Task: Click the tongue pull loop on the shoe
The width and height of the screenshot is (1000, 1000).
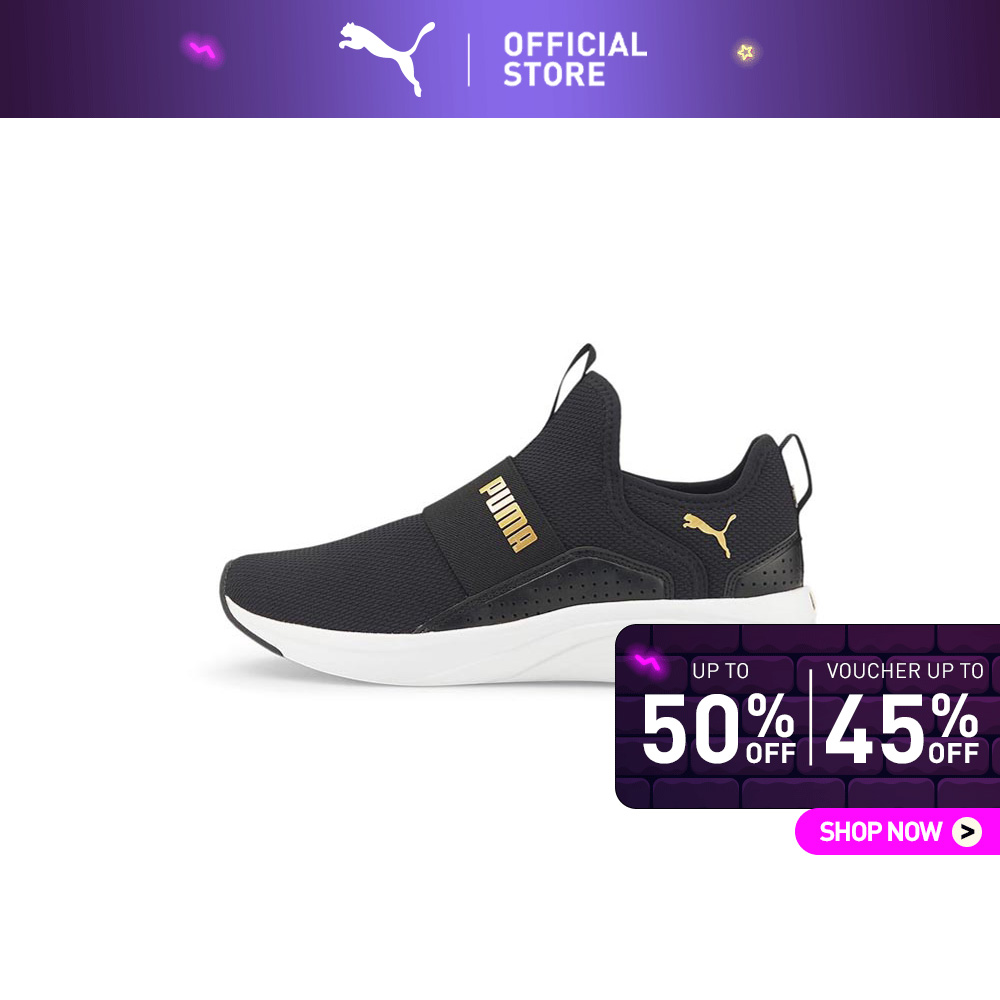Action: (x=575, y=378)
